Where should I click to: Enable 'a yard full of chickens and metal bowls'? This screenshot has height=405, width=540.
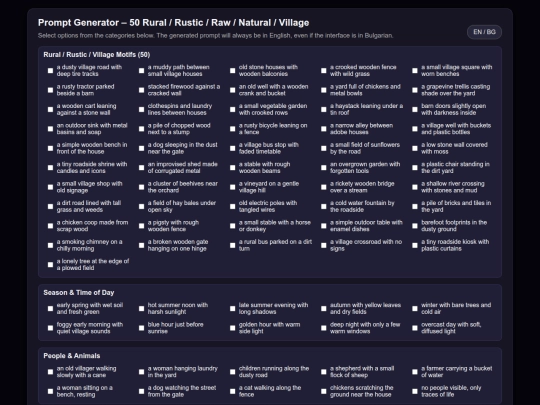pos(324,90)
